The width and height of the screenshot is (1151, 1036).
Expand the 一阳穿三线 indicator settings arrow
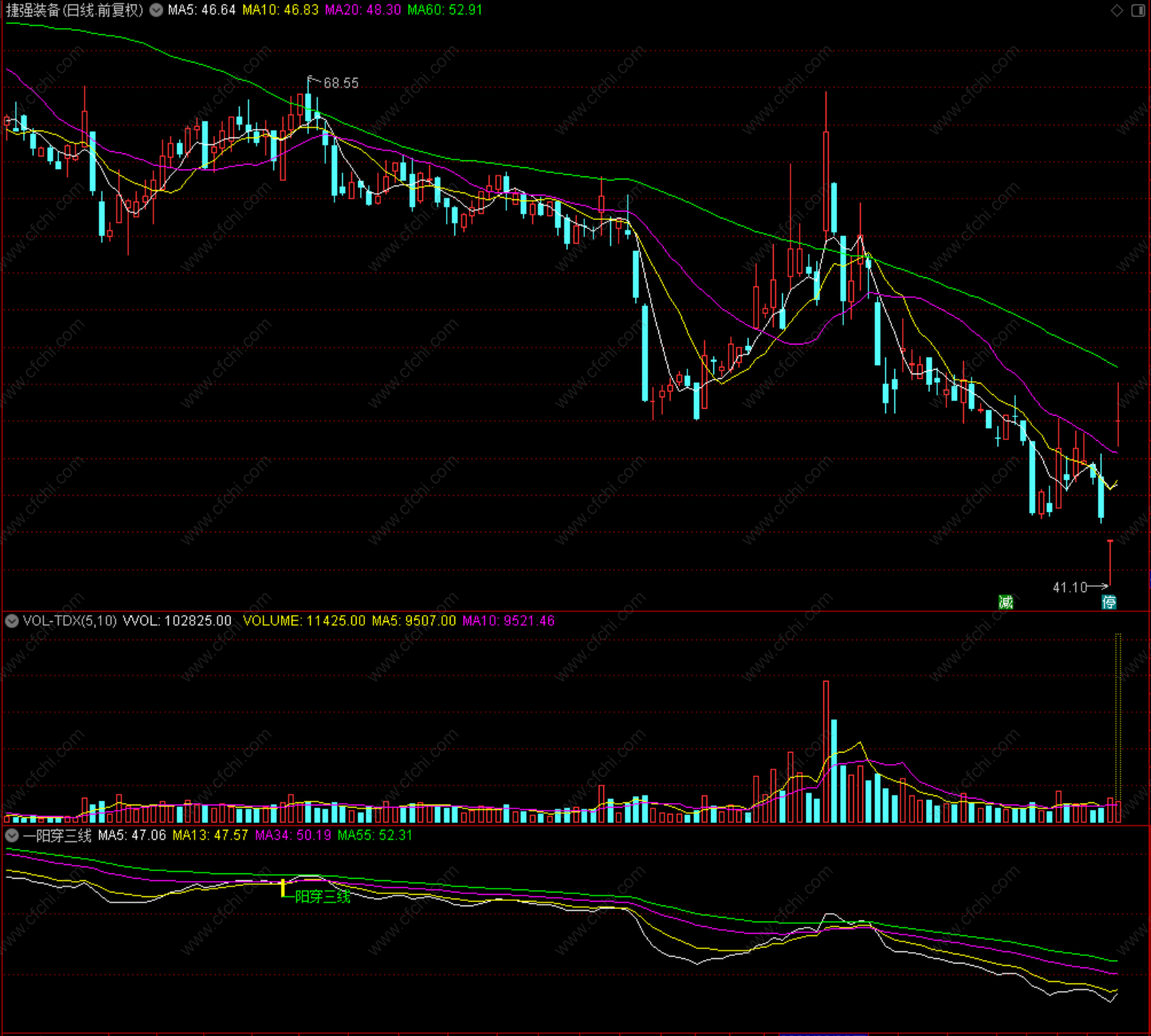(x=11, y=836)
